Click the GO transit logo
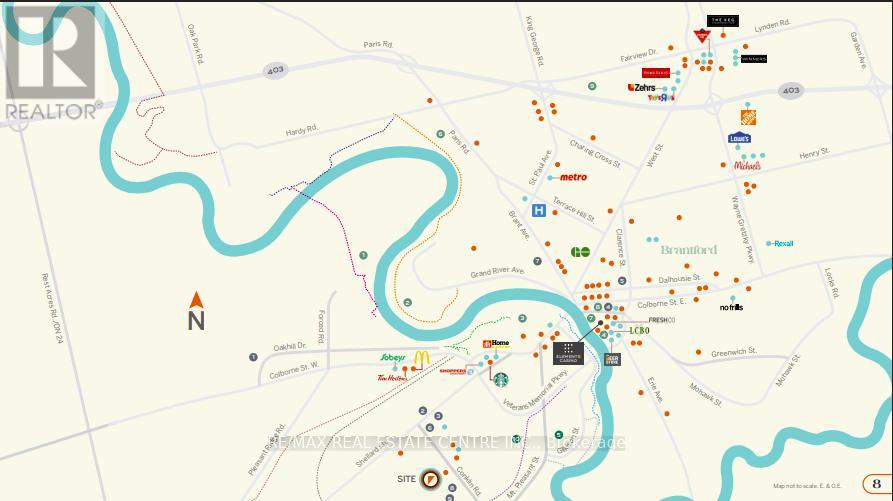Image resolution: width=893 pixels, height=501 pixels. 580,252
